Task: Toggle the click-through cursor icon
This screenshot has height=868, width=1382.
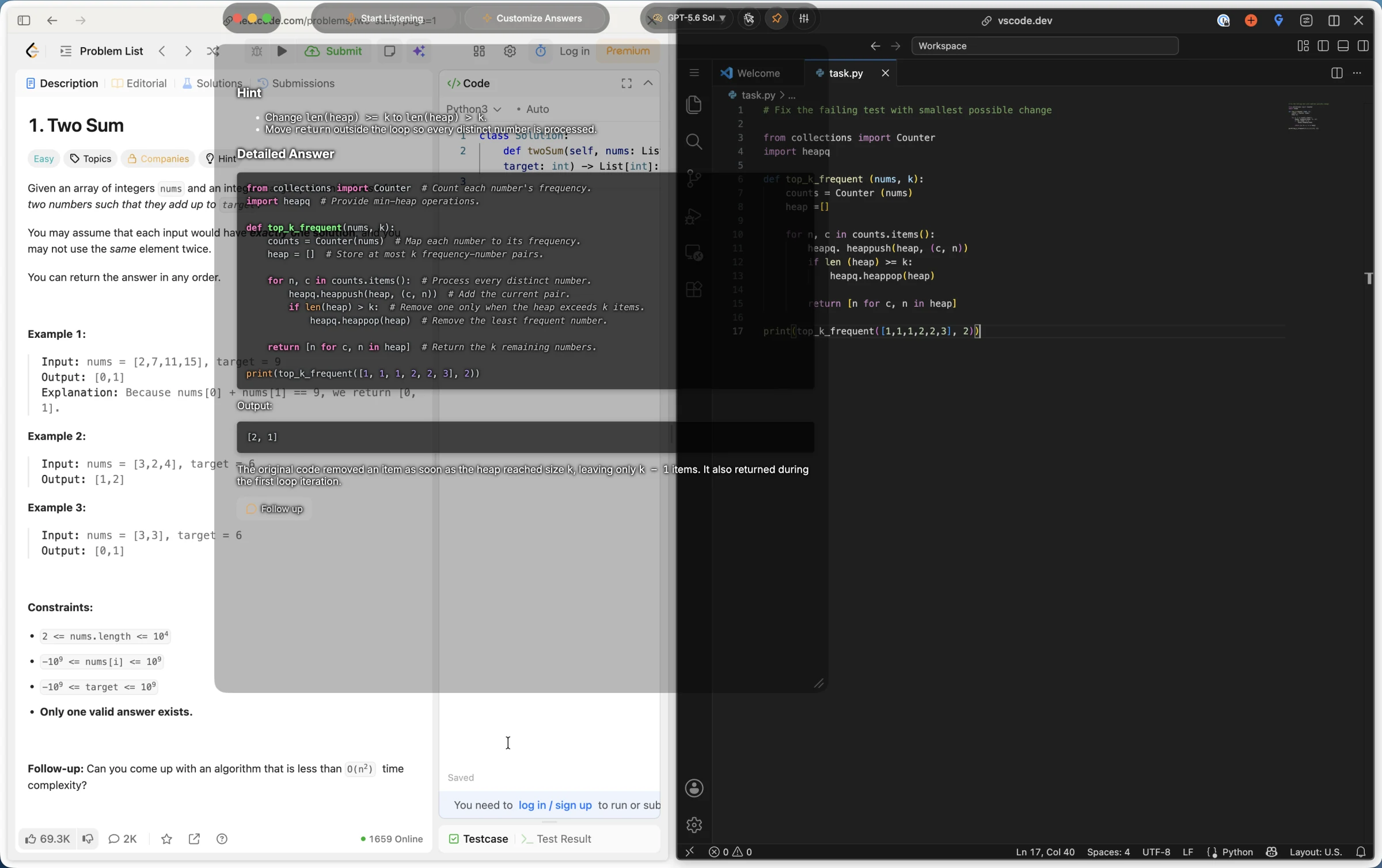Action: 749,18
